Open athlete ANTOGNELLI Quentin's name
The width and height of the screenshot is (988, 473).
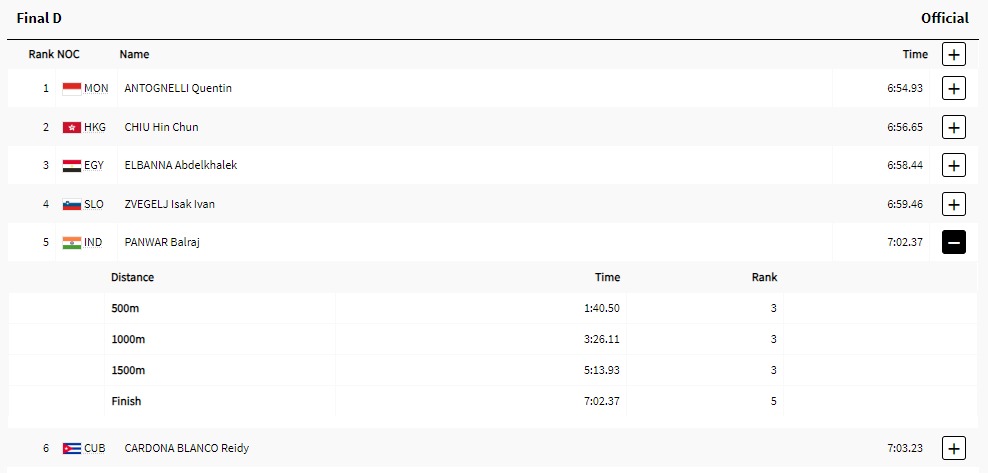(178, 88)
